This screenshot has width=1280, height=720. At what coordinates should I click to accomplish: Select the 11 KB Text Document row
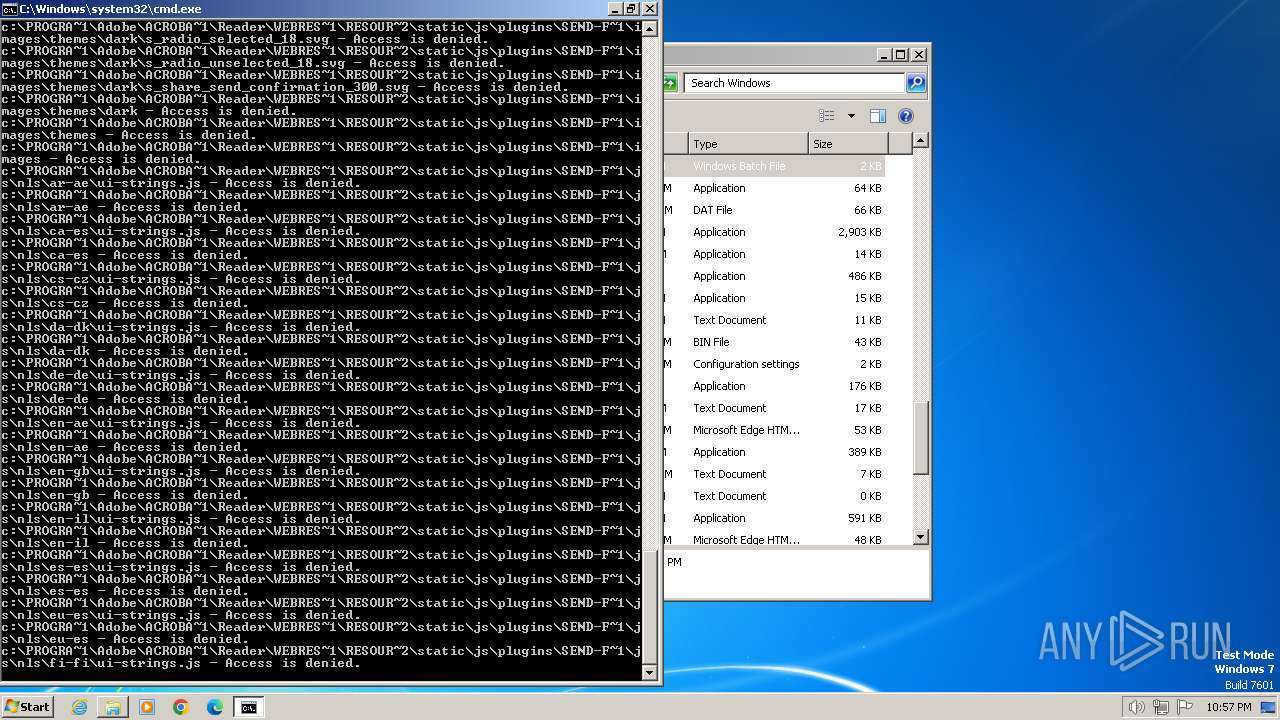774,320
